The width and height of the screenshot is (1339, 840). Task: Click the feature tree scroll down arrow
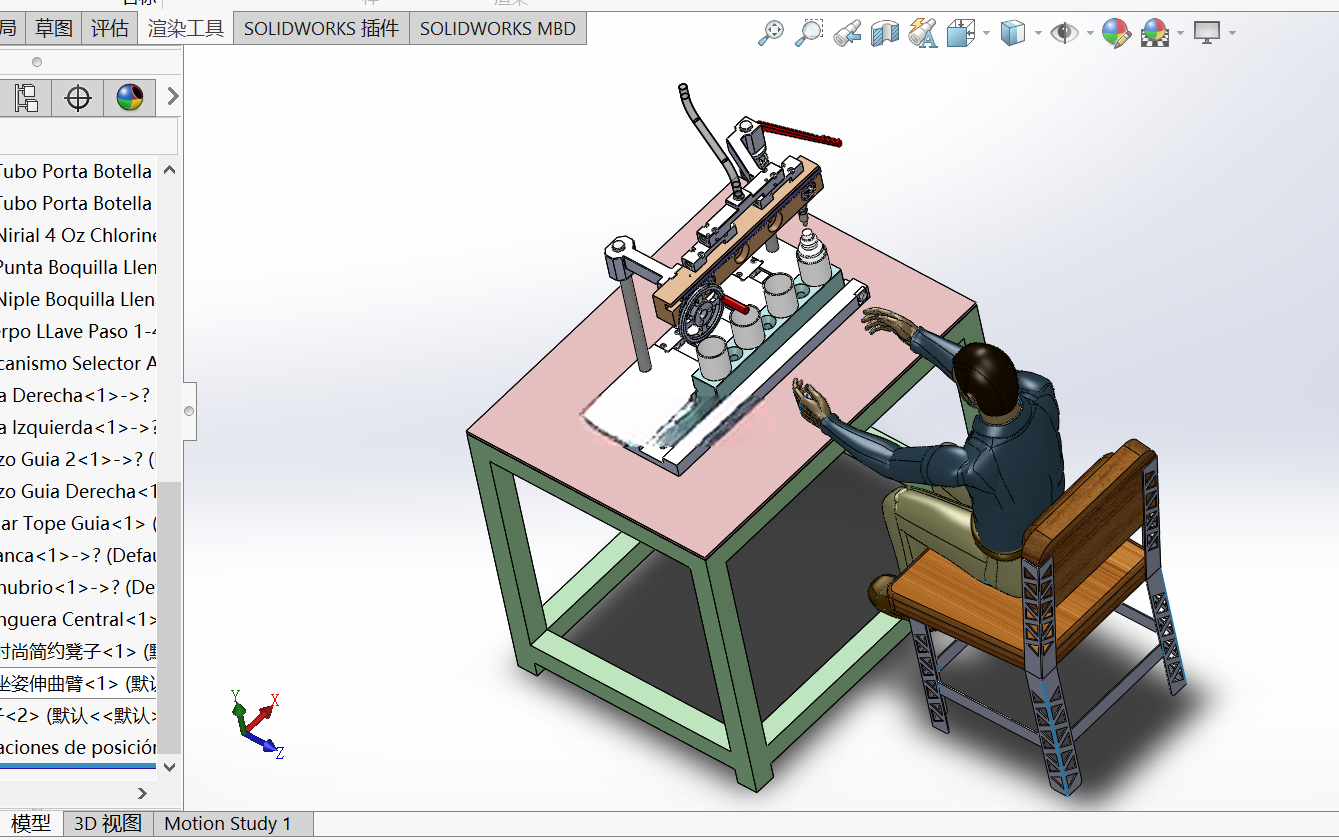[169, 767]
